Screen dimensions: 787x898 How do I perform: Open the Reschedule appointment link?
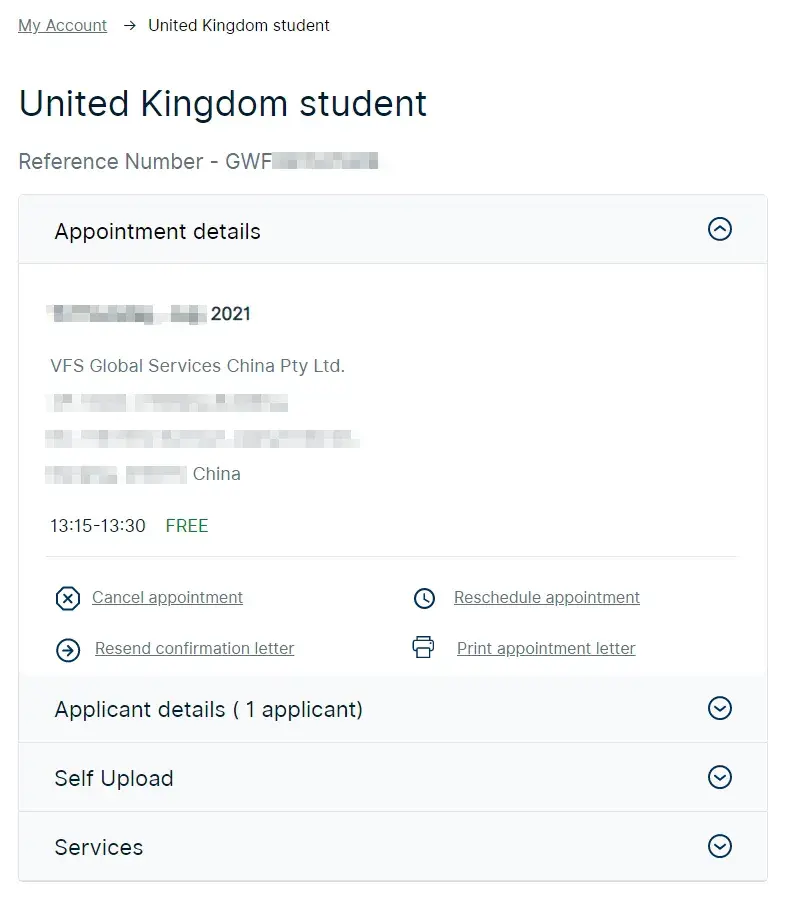click(x=546, y=598)
